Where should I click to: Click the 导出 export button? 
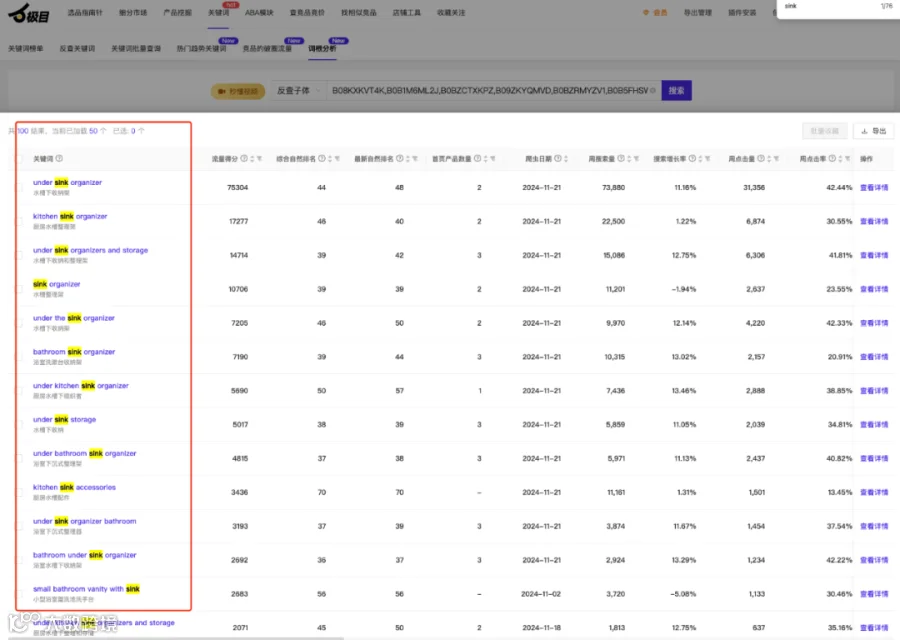coord(873,131)
